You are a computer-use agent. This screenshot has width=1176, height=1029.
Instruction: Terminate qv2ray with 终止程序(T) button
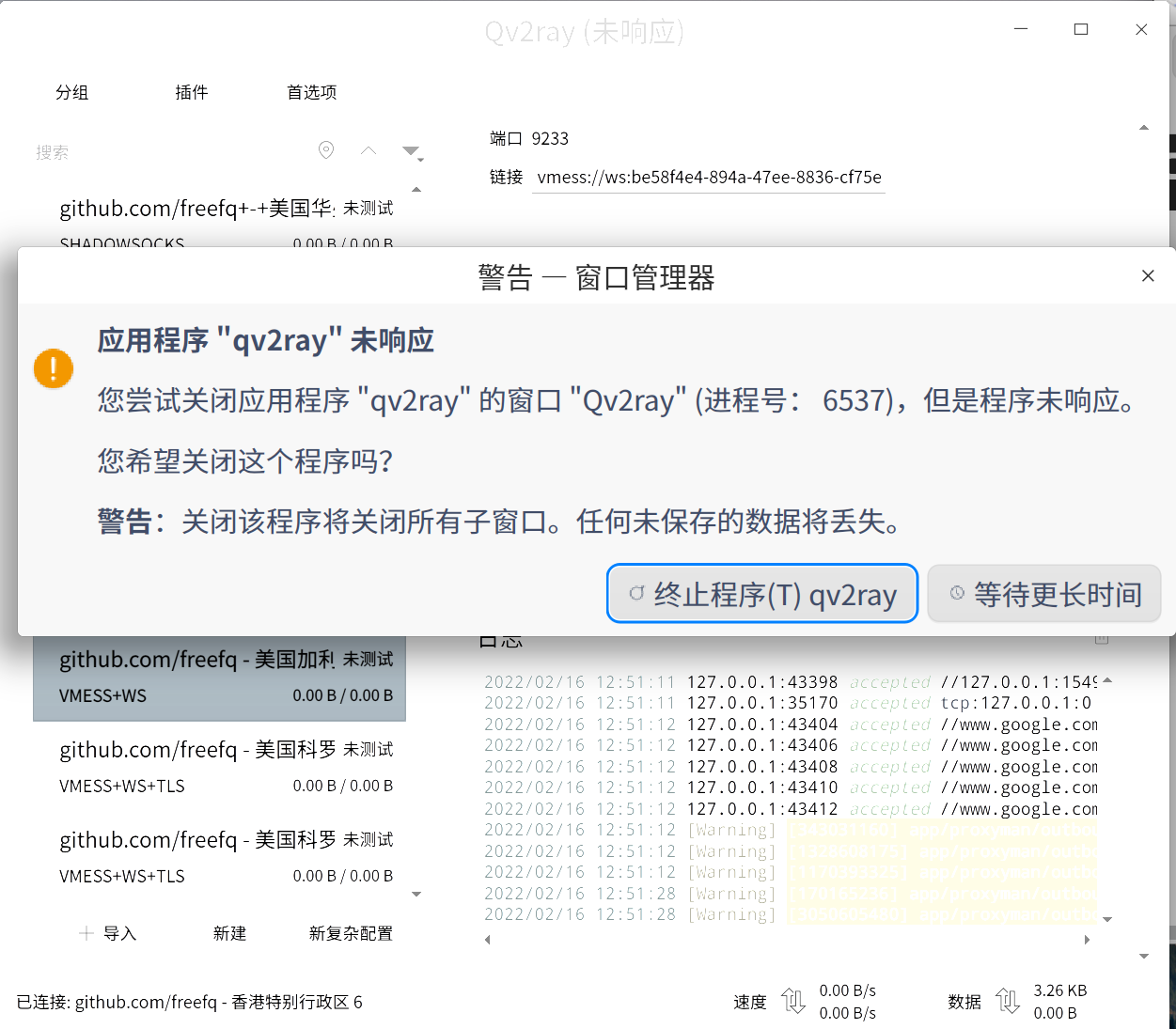point(762,594)
